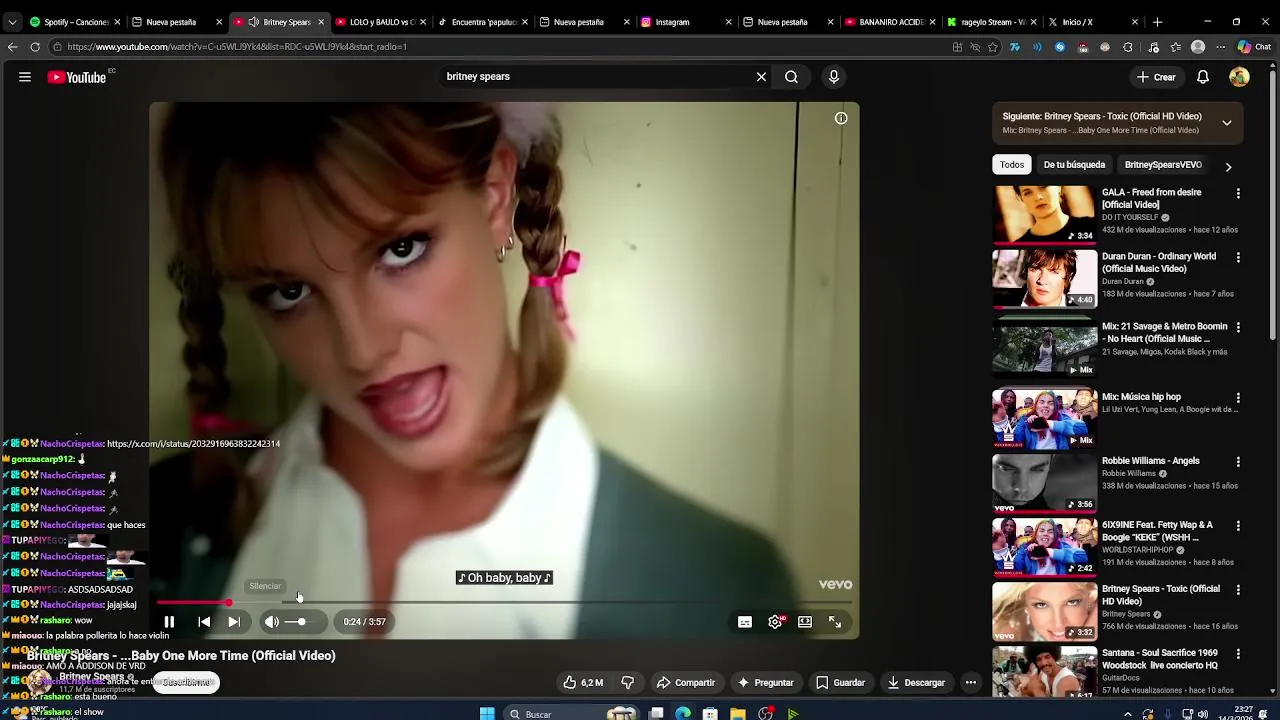This screenshot has width=1280, height=720.
Task: Add page to favorites with star icon
Action: click(993, 47)
